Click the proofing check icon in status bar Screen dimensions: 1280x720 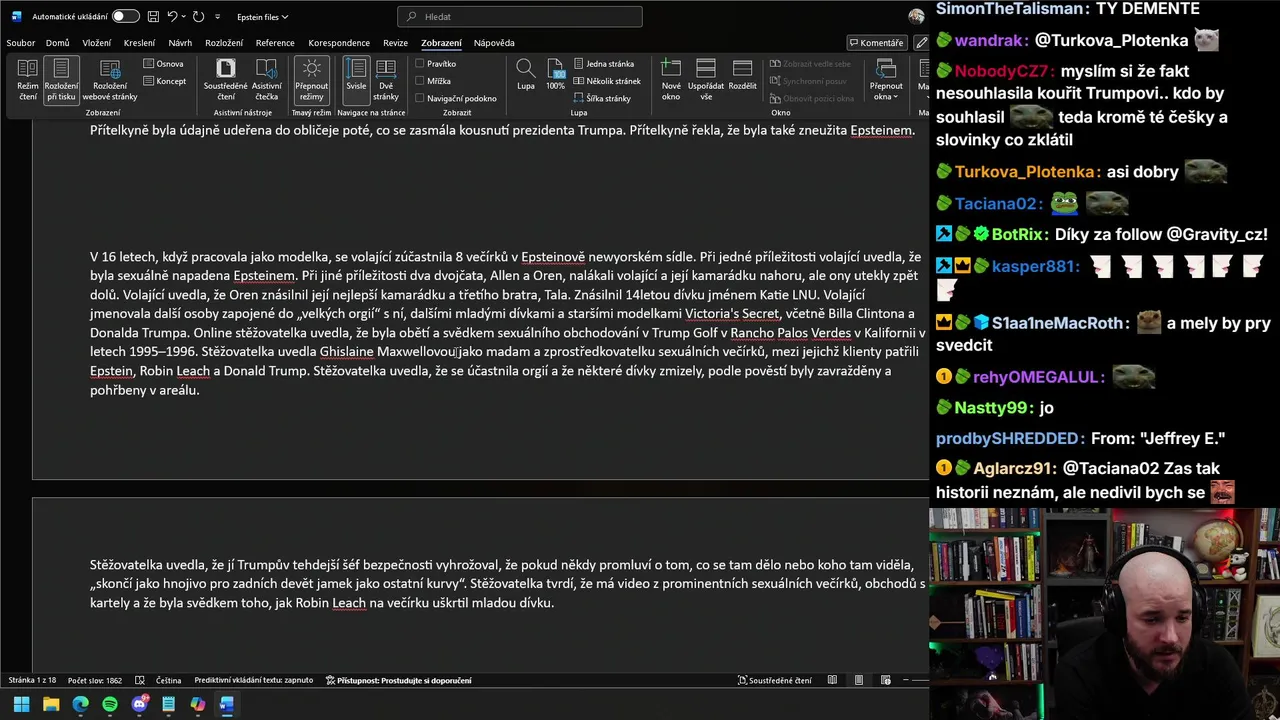pyautogui.click(x=139, y=681)
